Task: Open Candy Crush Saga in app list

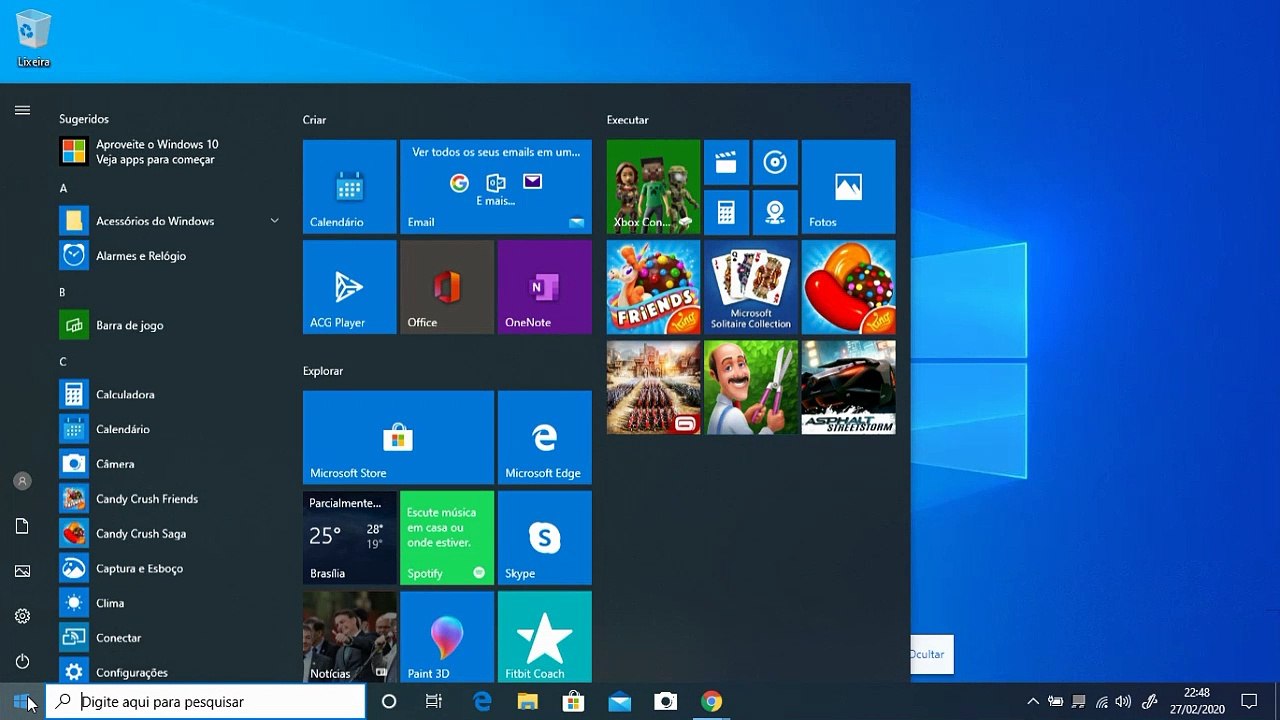Action: point(170,533)
